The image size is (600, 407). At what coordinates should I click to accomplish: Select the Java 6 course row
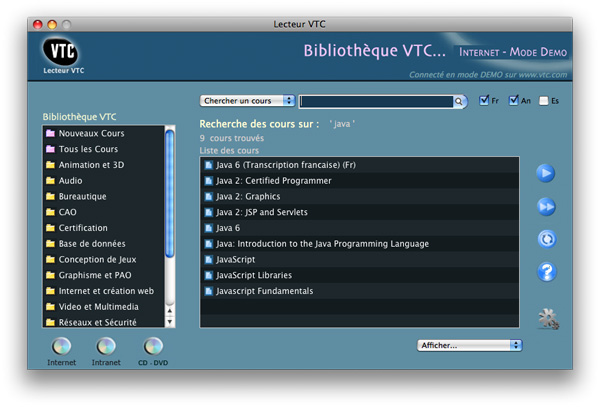click(359, 228)
